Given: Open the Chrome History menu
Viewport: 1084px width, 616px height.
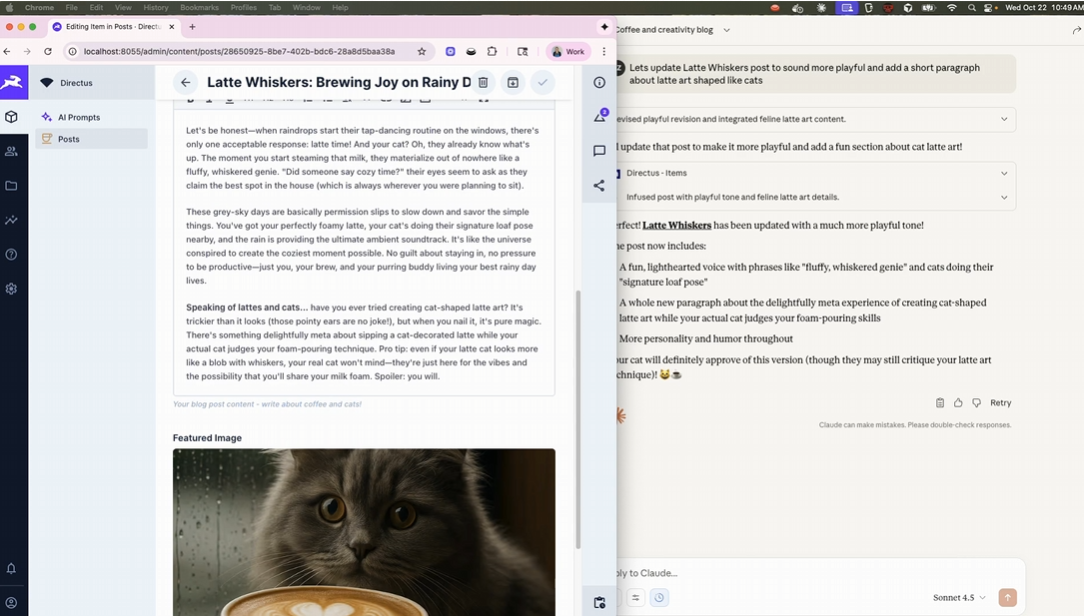Looking at the screenshot, I should [156, 8].
